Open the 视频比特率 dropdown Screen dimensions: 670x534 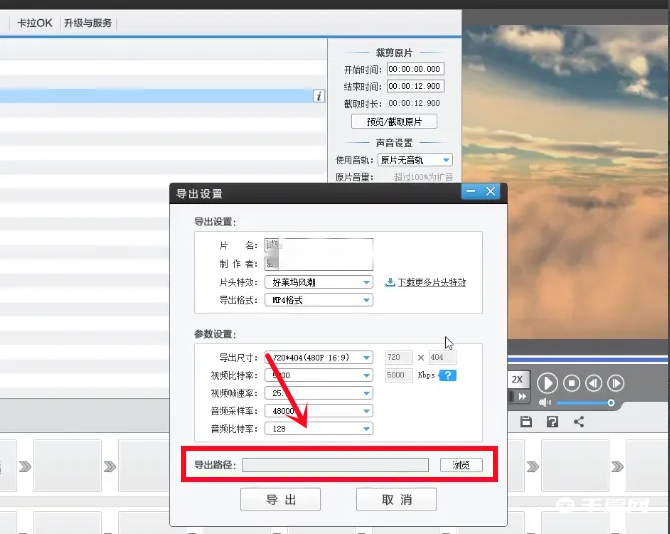pyautogui.click(x=319, y=376)
